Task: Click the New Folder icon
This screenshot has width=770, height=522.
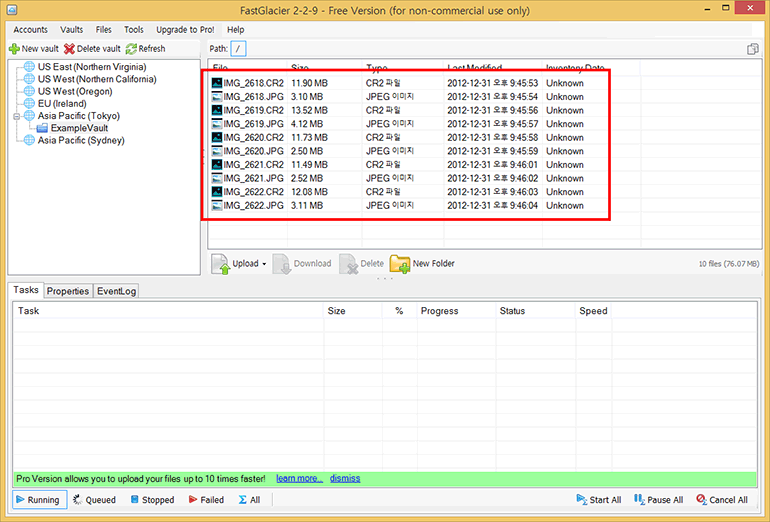Action: pyautogui.click(x=400, y=264)
